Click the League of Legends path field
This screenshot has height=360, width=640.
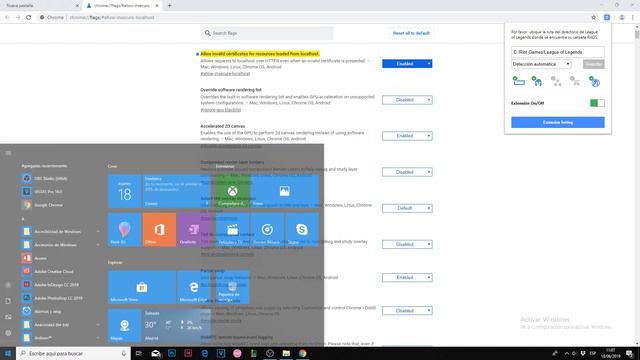tap(558, 52)
